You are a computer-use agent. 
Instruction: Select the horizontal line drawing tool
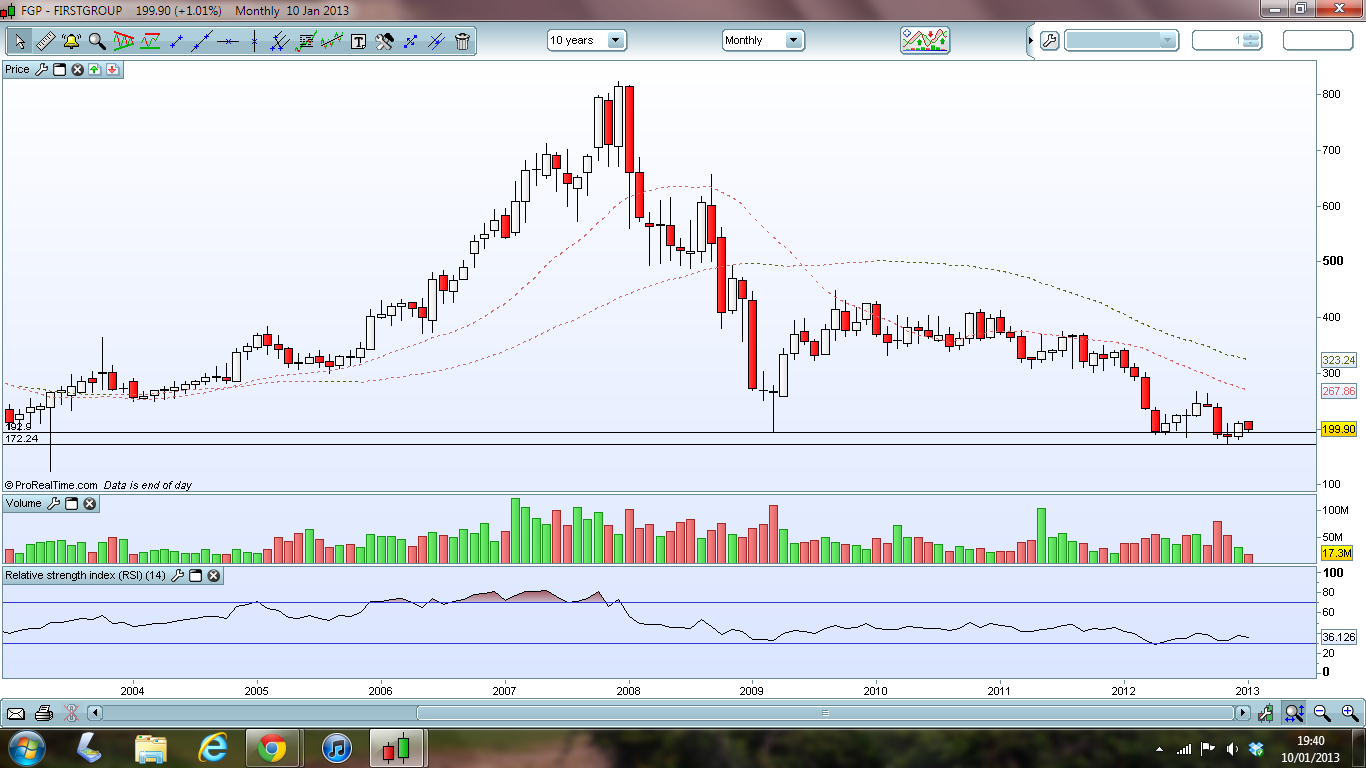pos(229,41)
